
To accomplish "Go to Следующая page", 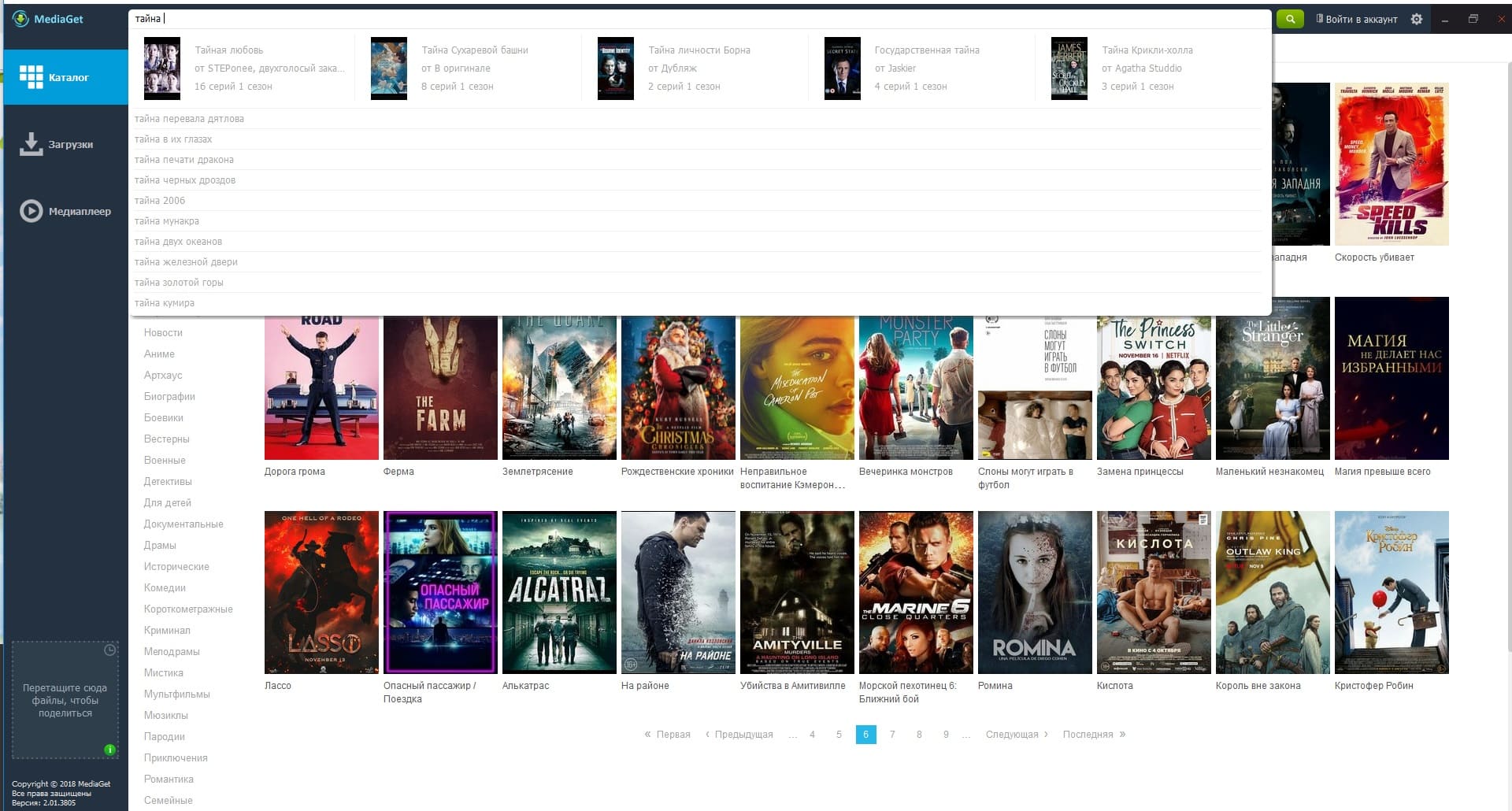I will click(1017, 735).
